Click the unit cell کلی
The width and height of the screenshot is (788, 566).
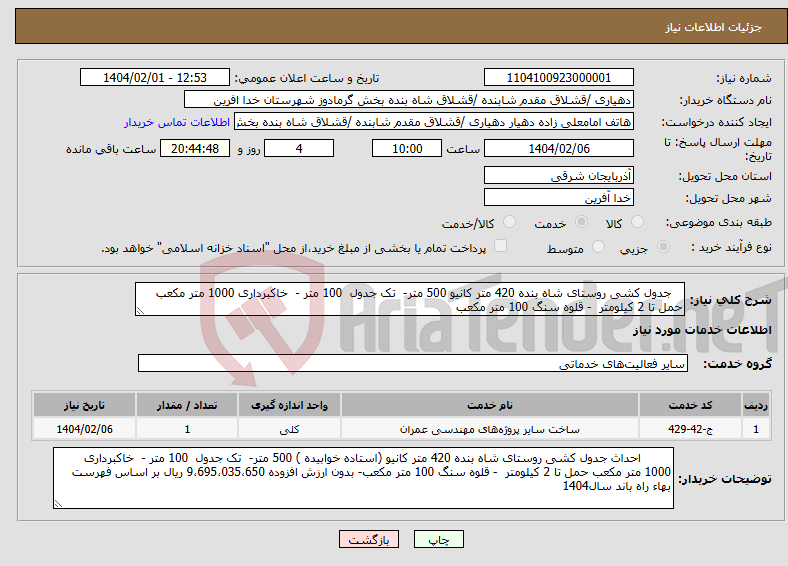[x=289, y=429]
